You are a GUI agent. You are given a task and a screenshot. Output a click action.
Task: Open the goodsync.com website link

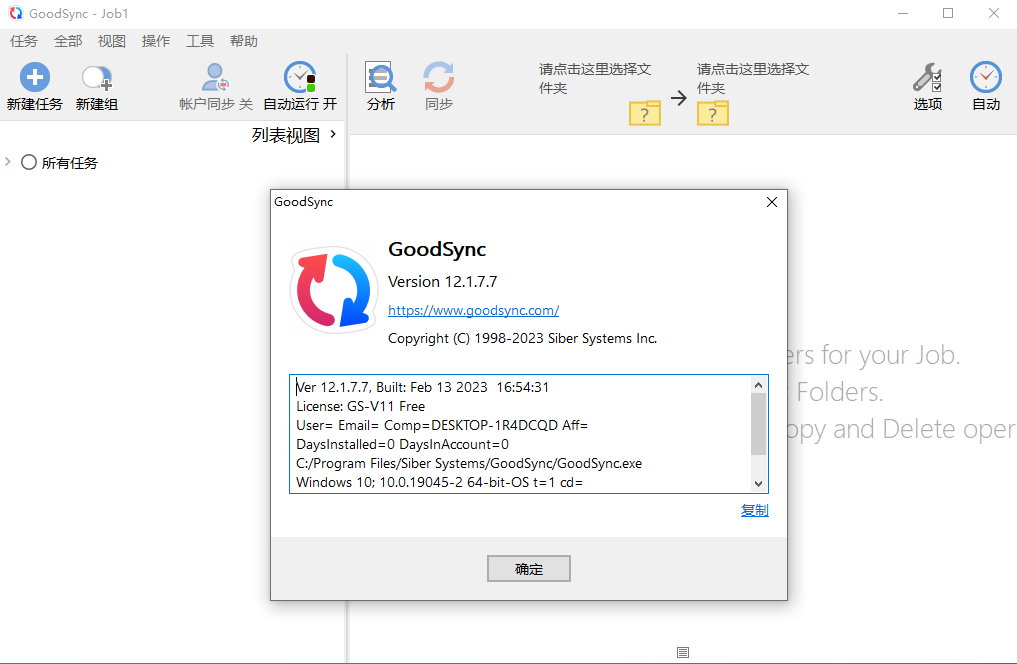(x=473, y=310)
